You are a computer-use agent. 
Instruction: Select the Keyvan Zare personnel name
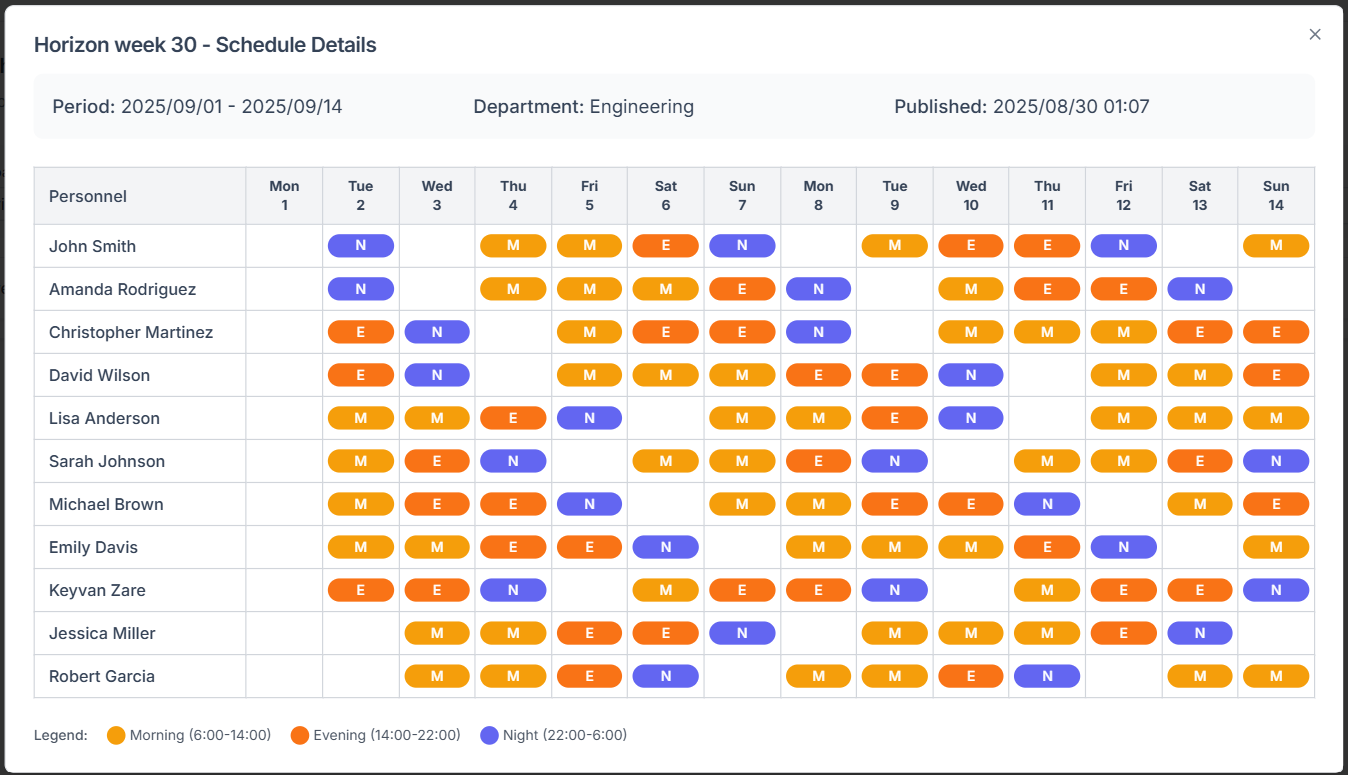tap(97, 590)
